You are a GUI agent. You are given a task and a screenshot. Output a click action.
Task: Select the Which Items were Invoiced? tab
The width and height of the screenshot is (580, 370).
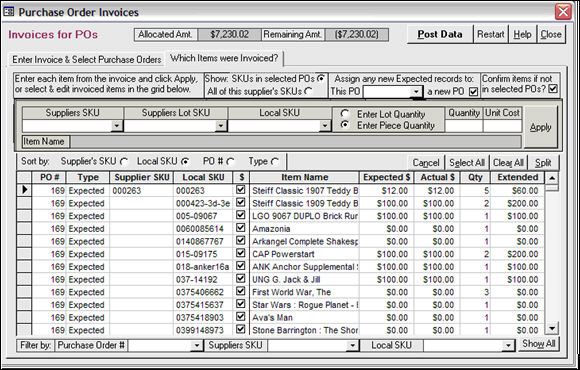pos(224,58)
